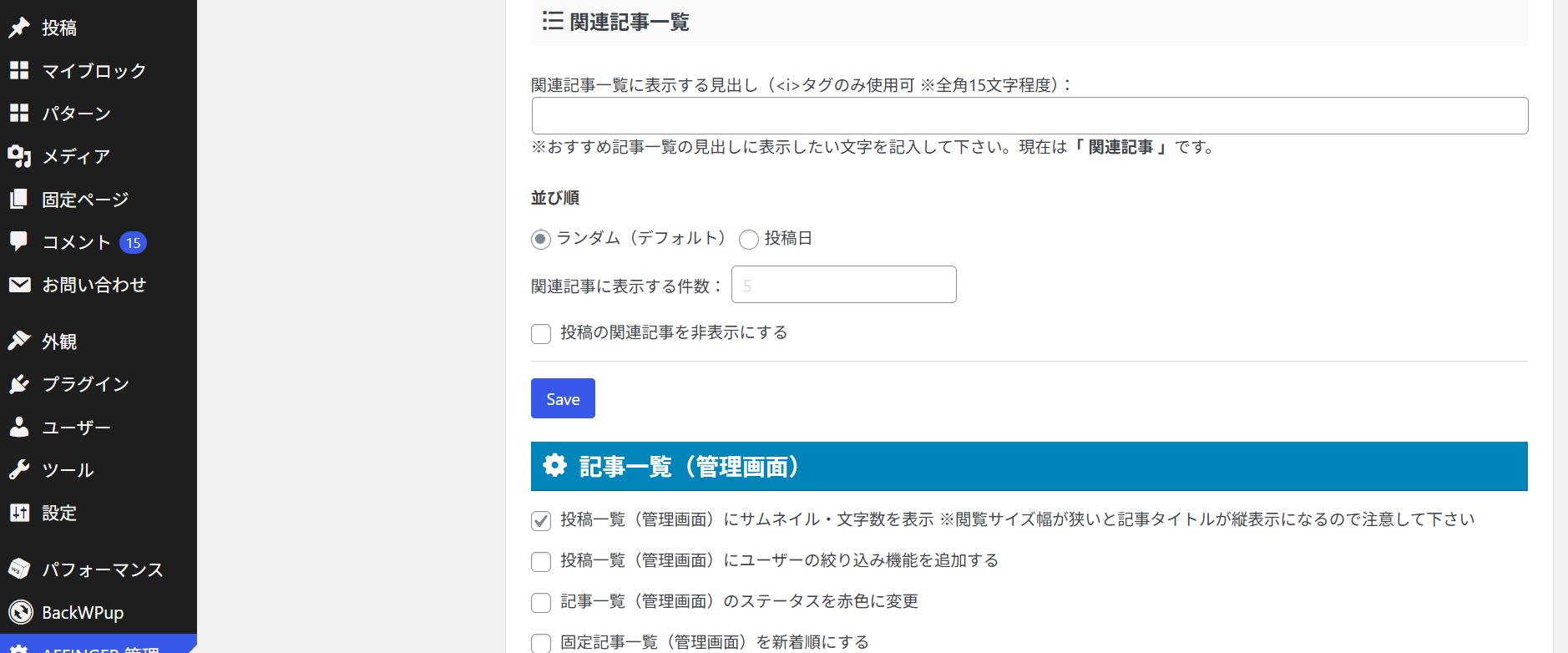Screen dimensions: 1568x653
Task: Click the マイブロック grid icon
Action: click(x=19, y=70)
